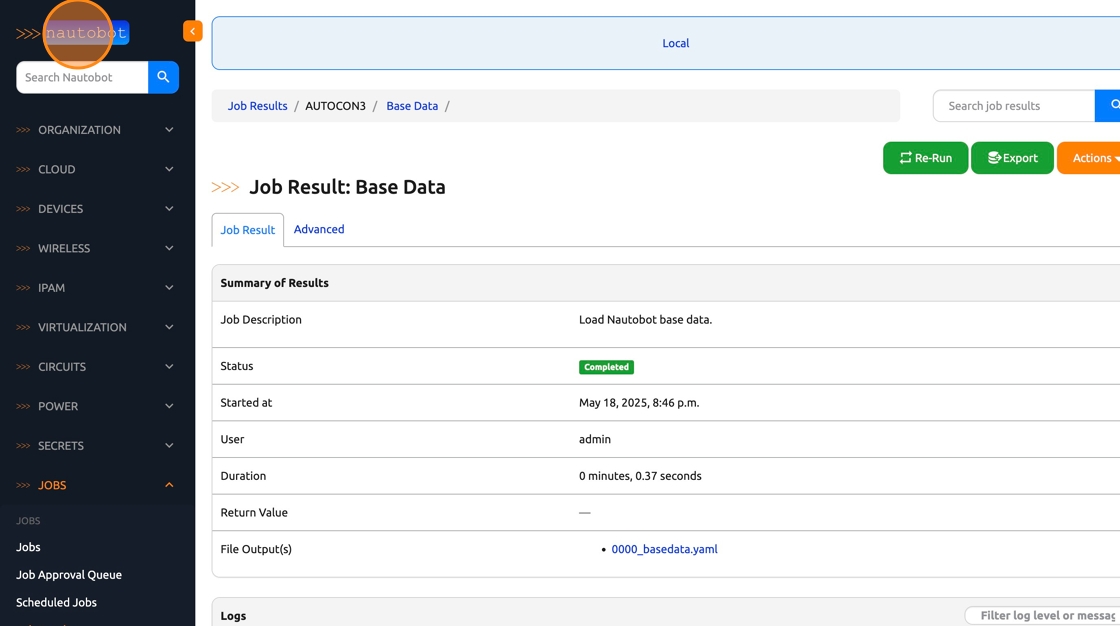Click the job results search button

point(1110,105)
